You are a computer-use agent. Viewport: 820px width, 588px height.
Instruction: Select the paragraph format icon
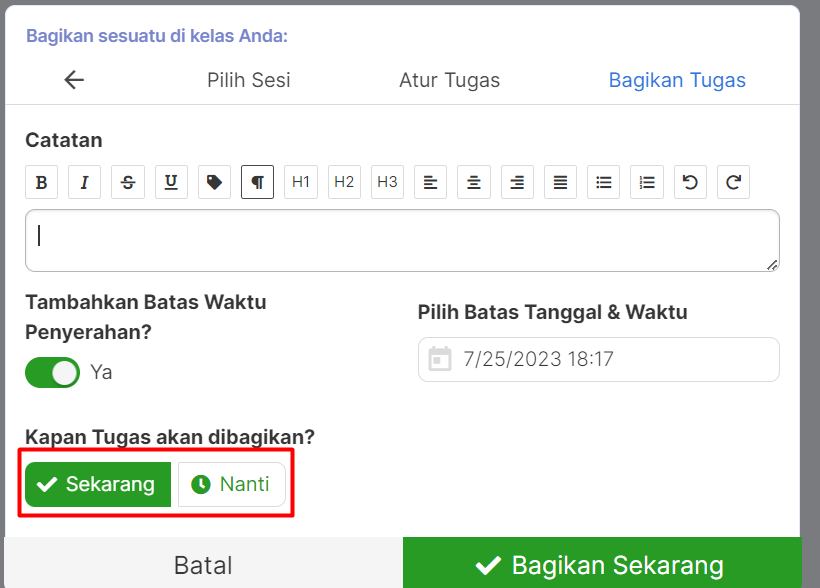pos(257,181)
